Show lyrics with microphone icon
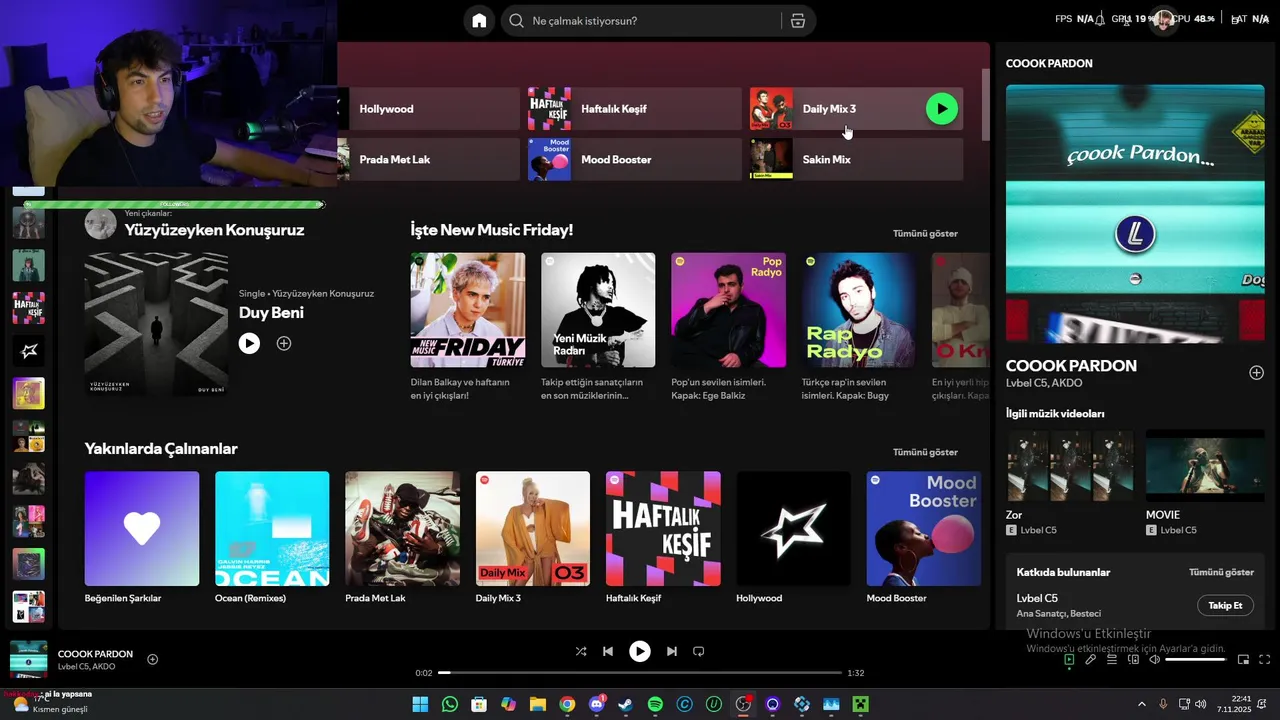The height and width of the screenshot is (720, 1280). pyautogui.click(x=1091, y=659)
